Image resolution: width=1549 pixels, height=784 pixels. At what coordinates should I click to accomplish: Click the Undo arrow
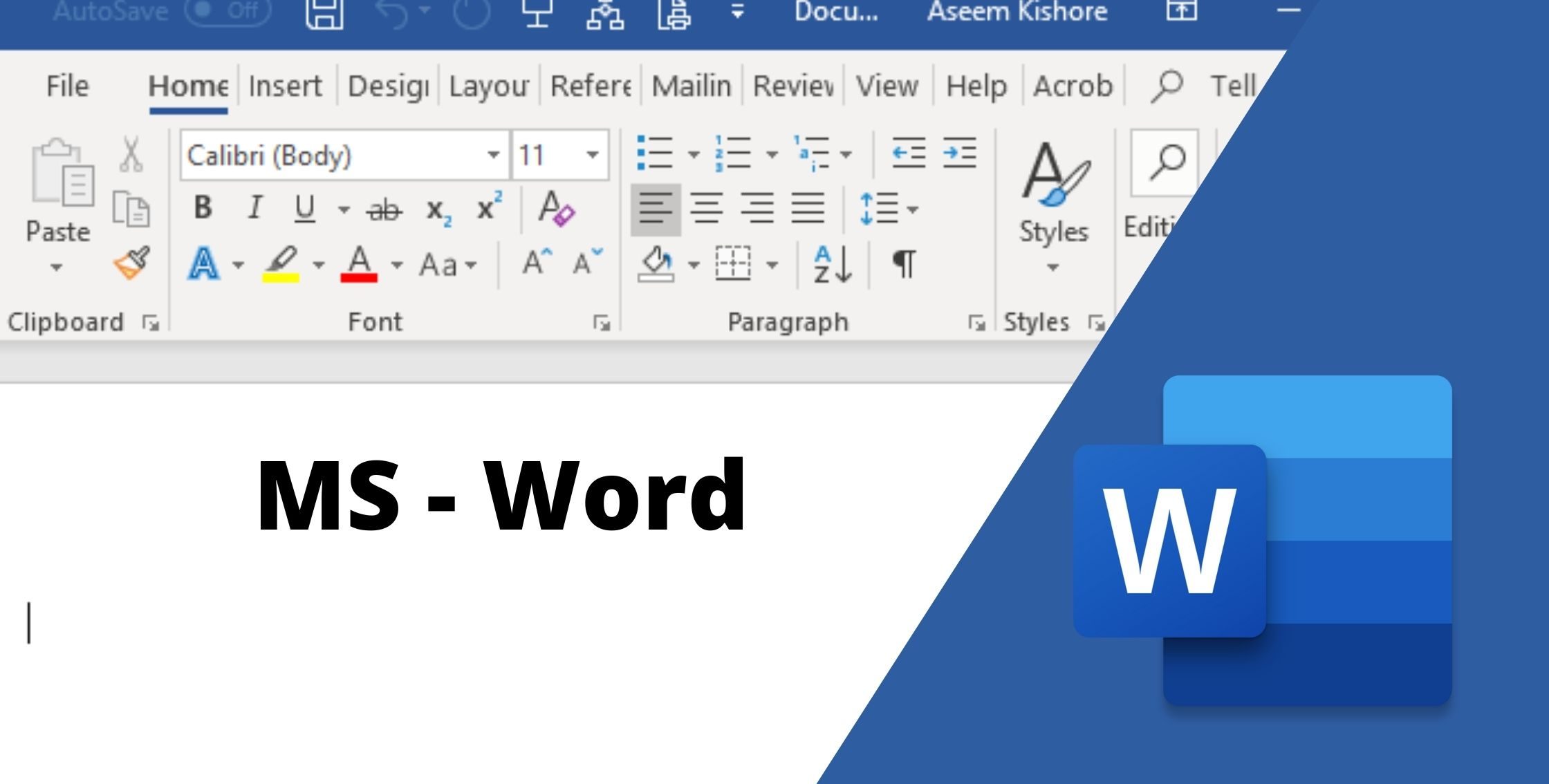tap(391, 12)
